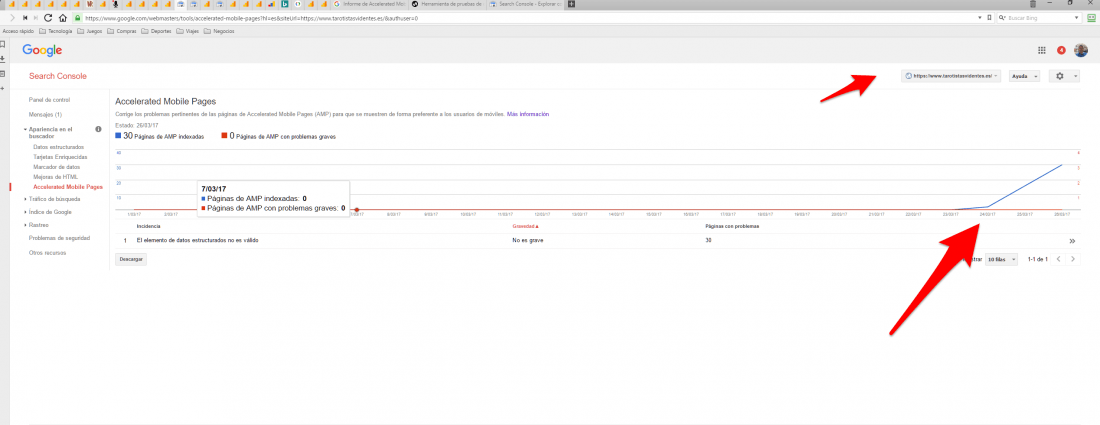Open the notes panel icon in side strip
The width and height of the screenshot is (1100, 425).
[x=4, y=73]
